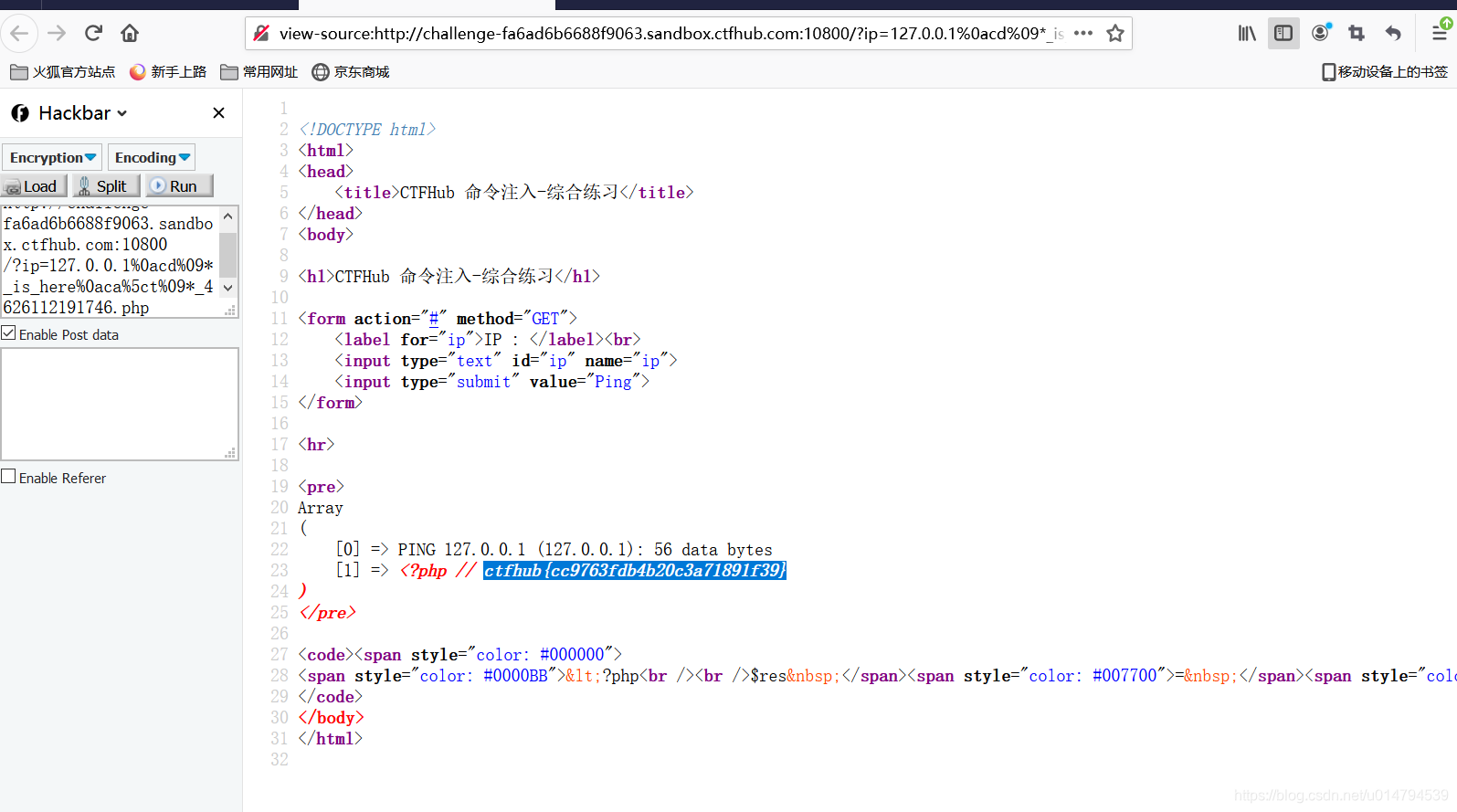Open the Library history and bookmarks icon
The height and width of the screenshot is (812, 1457).
tap(1247, 34)
